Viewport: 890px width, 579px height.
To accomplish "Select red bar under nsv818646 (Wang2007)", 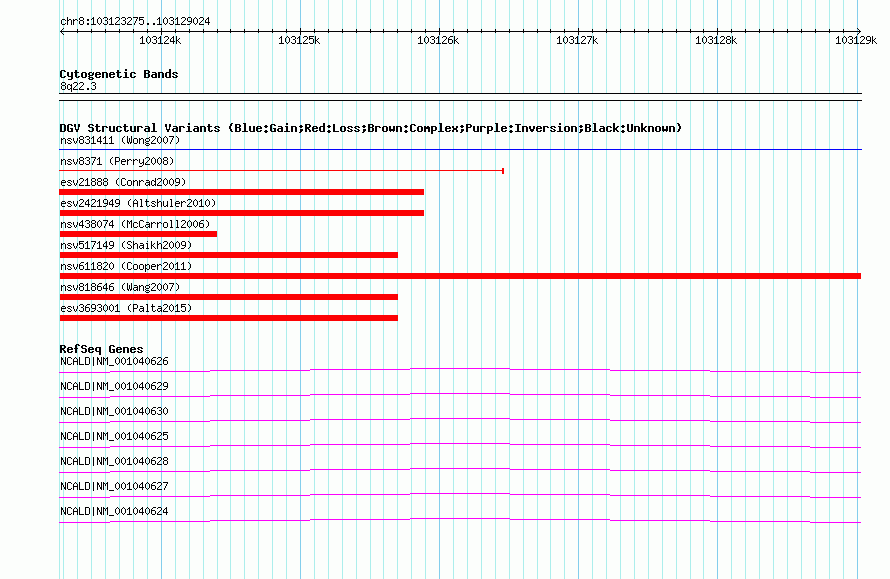I will 229,297.
